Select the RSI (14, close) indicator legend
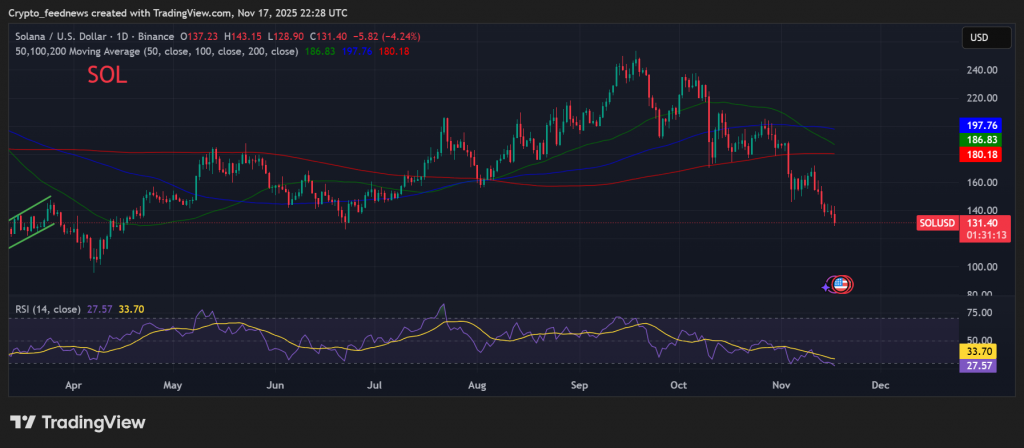 tap(48, 310)
